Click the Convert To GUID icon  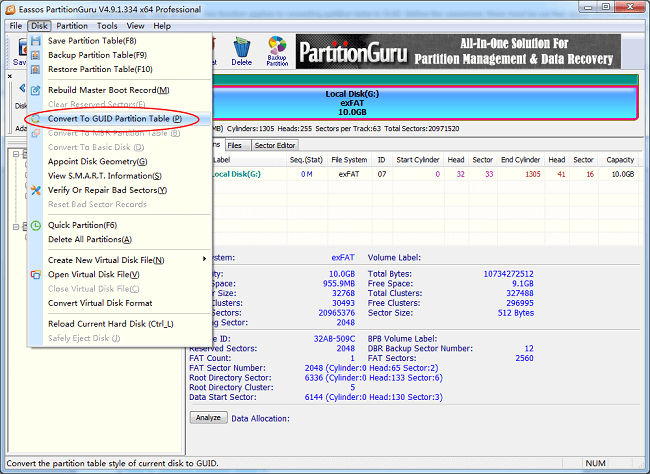(36, 119)
